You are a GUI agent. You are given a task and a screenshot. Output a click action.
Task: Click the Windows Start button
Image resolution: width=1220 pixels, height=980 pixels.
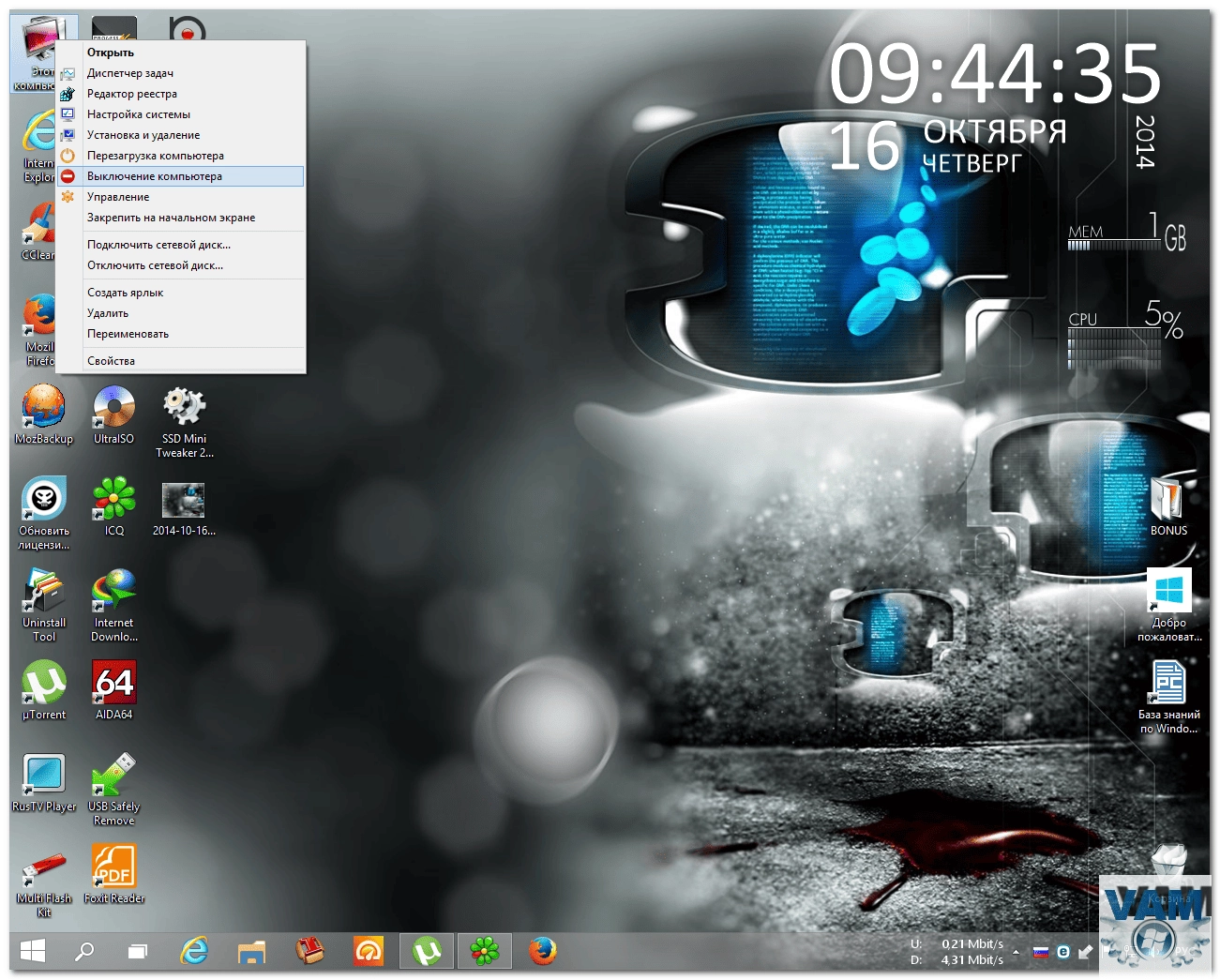click(x=33, y=951)
